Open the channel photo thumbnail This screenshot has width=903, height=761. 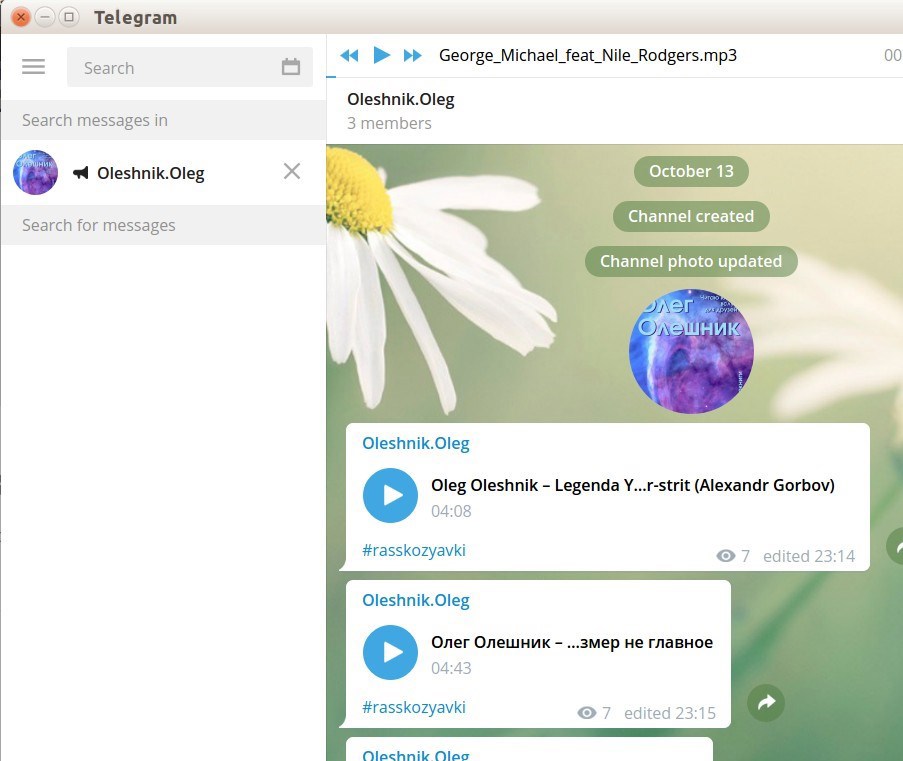(691, 351)
